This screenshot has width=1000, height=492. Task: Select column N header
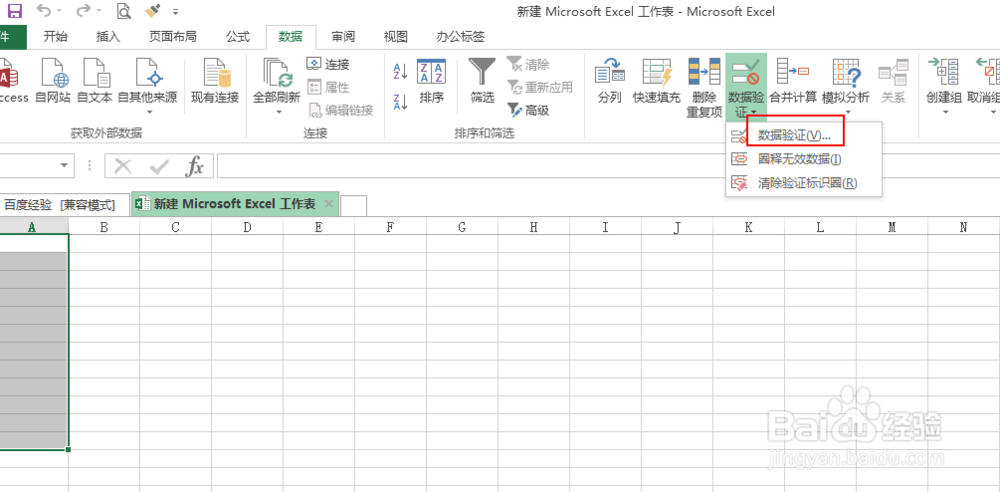pyautogui.click(x=963, y=227)
